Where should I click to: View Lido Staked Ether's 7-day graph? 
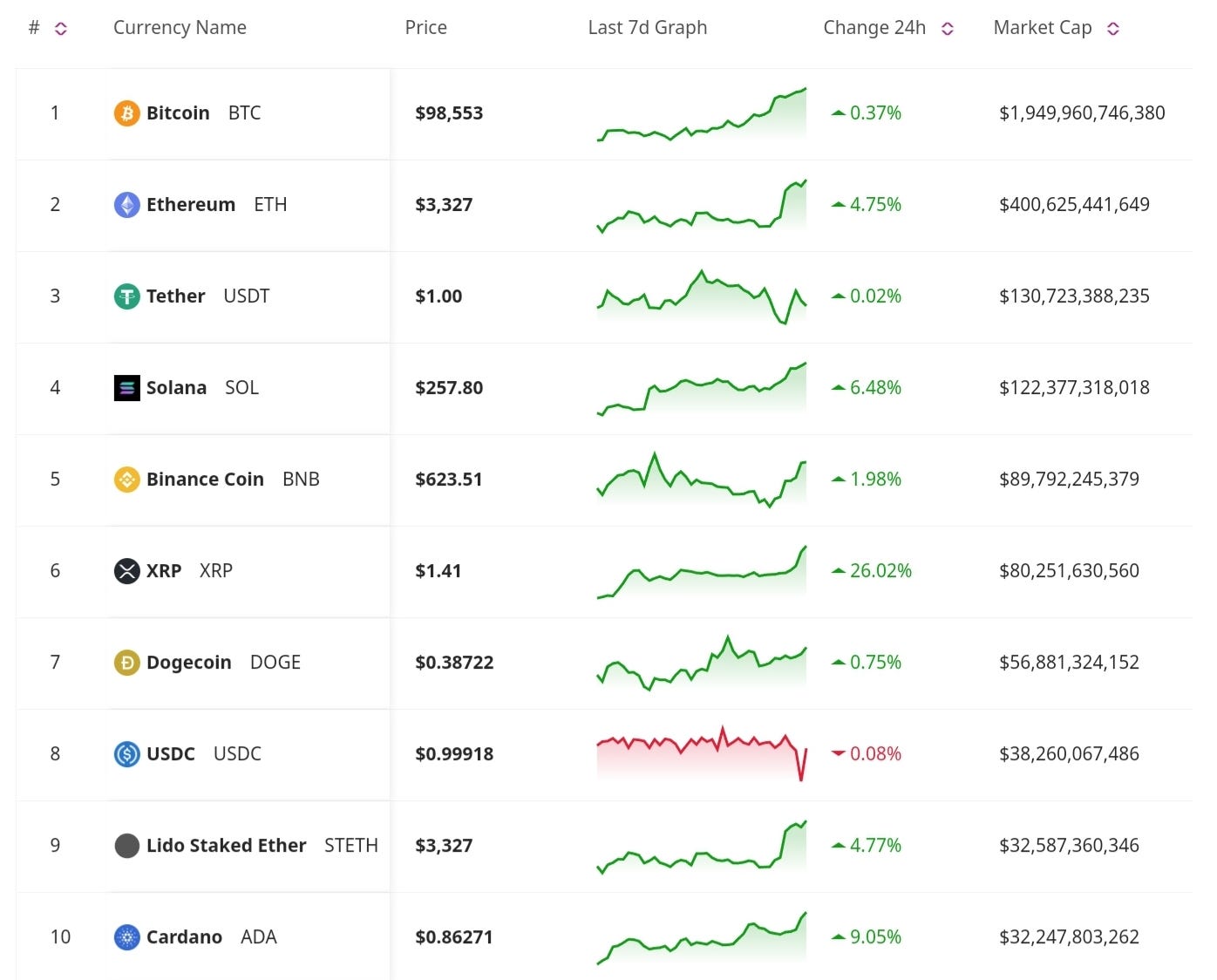[702, 847]
